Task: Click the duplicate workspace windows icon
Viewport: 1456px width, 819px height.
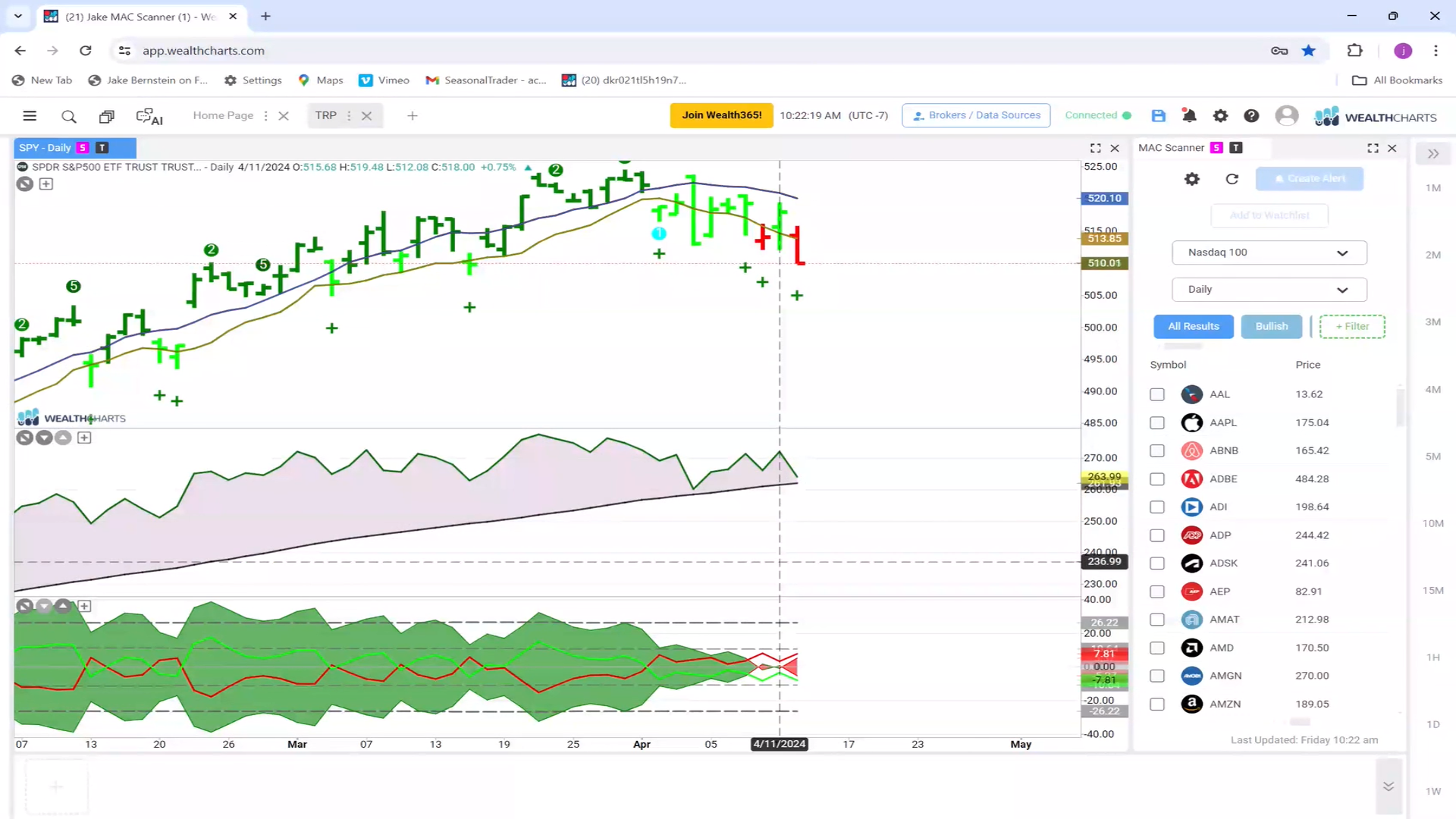Action: (107, 116)
